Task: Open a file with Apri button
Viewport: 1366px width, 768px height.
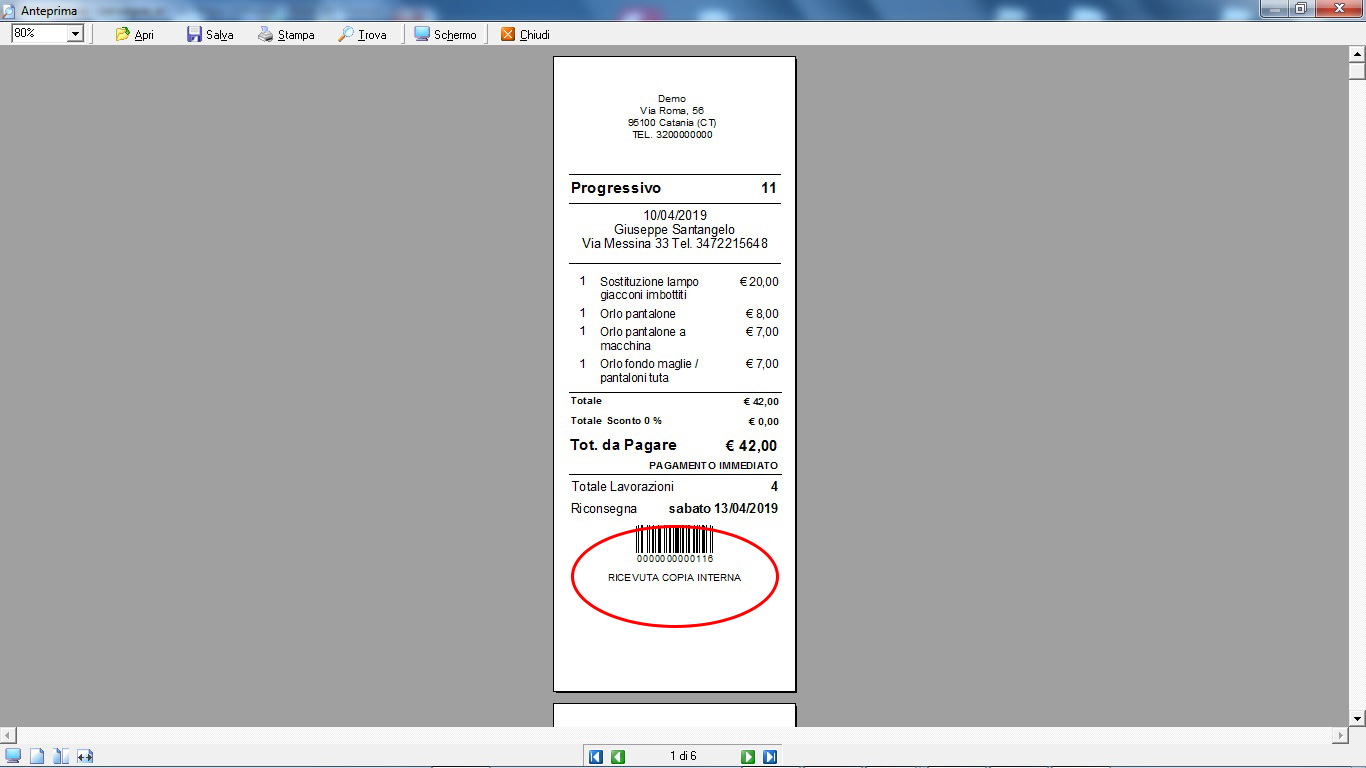Action: [x=134, y=34]
